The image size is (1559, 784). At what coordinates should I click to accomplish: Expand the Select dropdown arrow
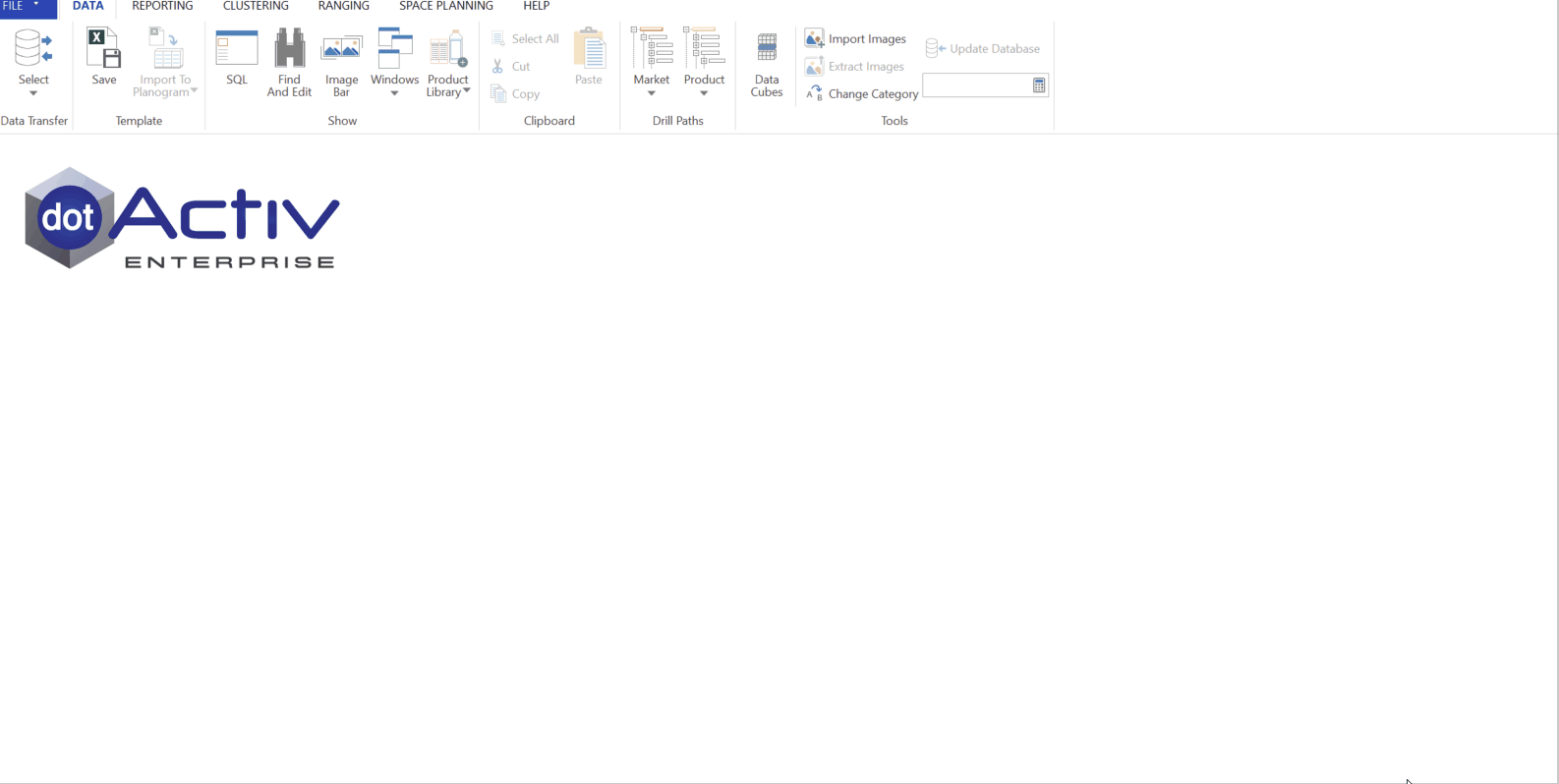pyautogui.click(x=33, y=93)
